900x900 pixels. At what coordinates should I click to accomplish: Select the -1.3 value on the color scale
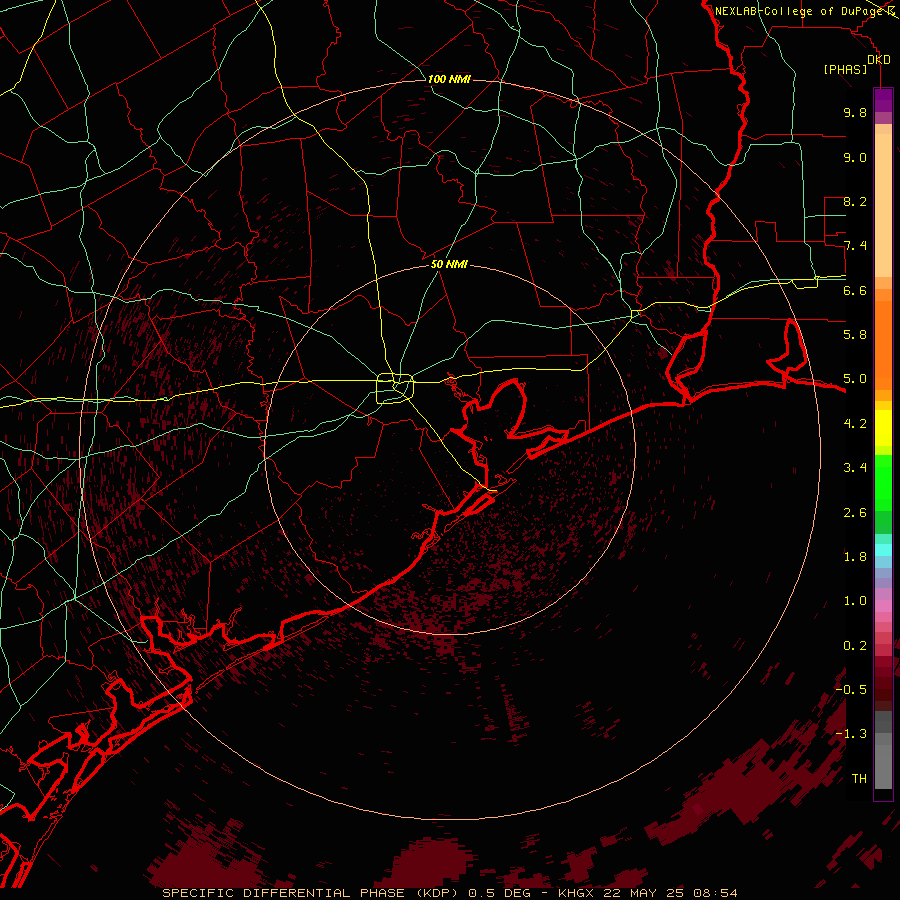tap(851, 734)
